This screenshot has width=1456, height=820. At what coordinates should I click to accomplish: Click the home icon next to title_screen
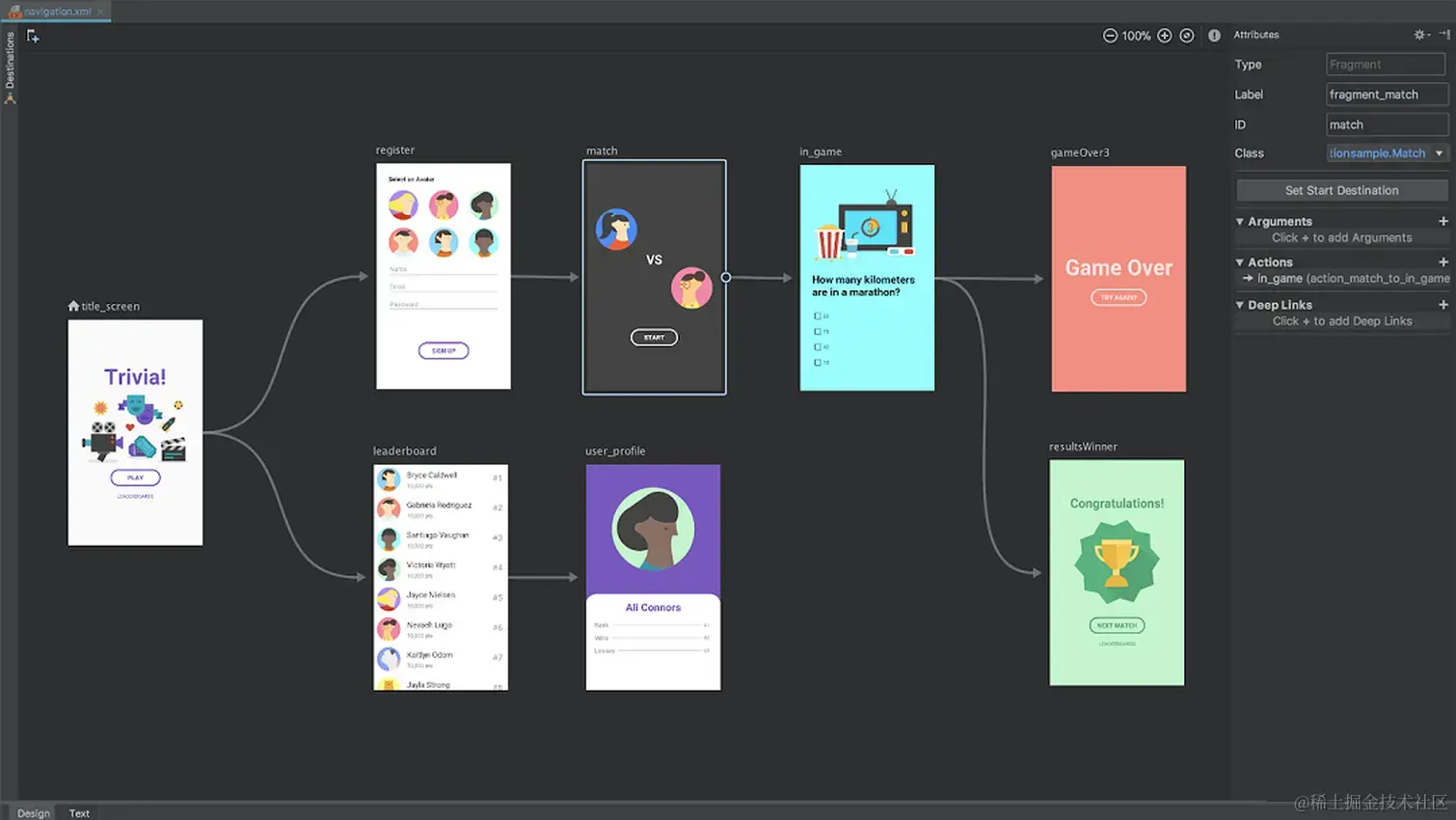pyautogui.click(x=73, y=306)
